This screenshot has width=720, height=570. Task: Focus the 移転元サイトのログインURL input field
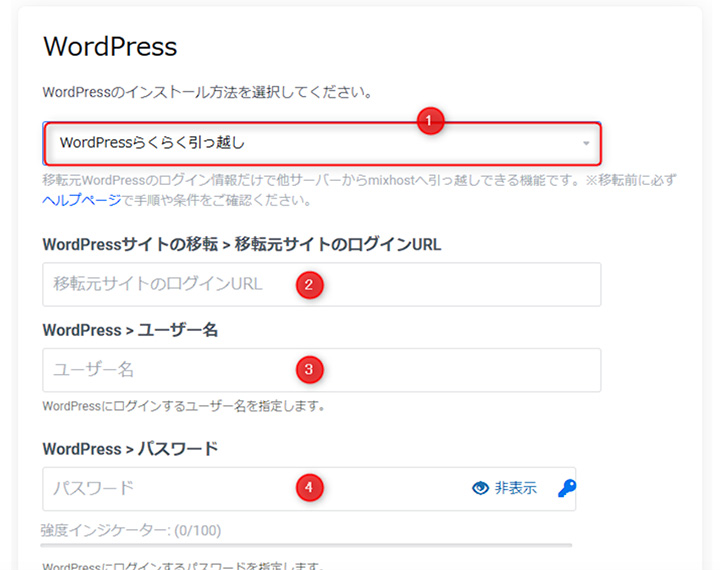point(322,284)
